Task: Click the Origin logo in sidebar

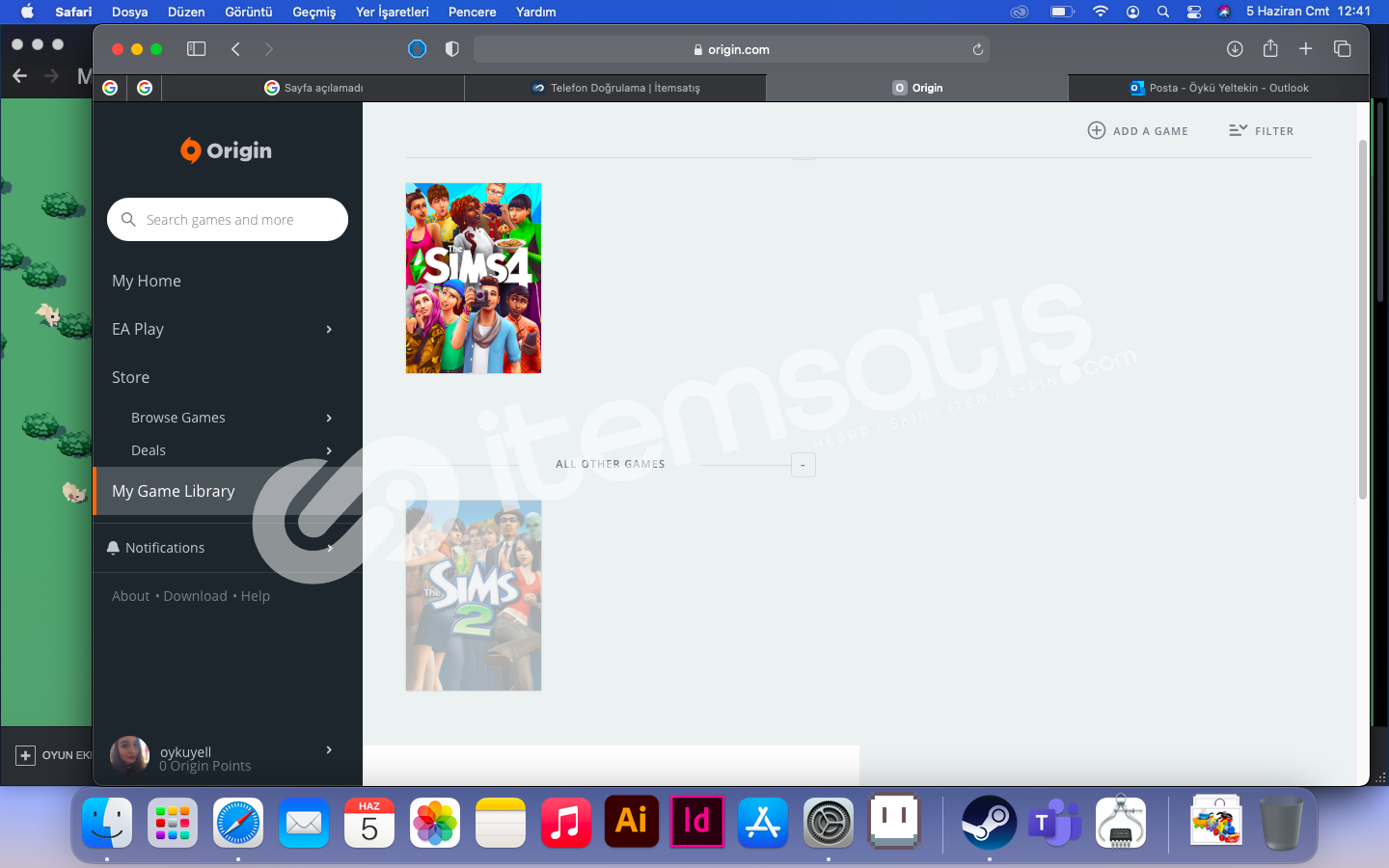Action: coord(227,150)
